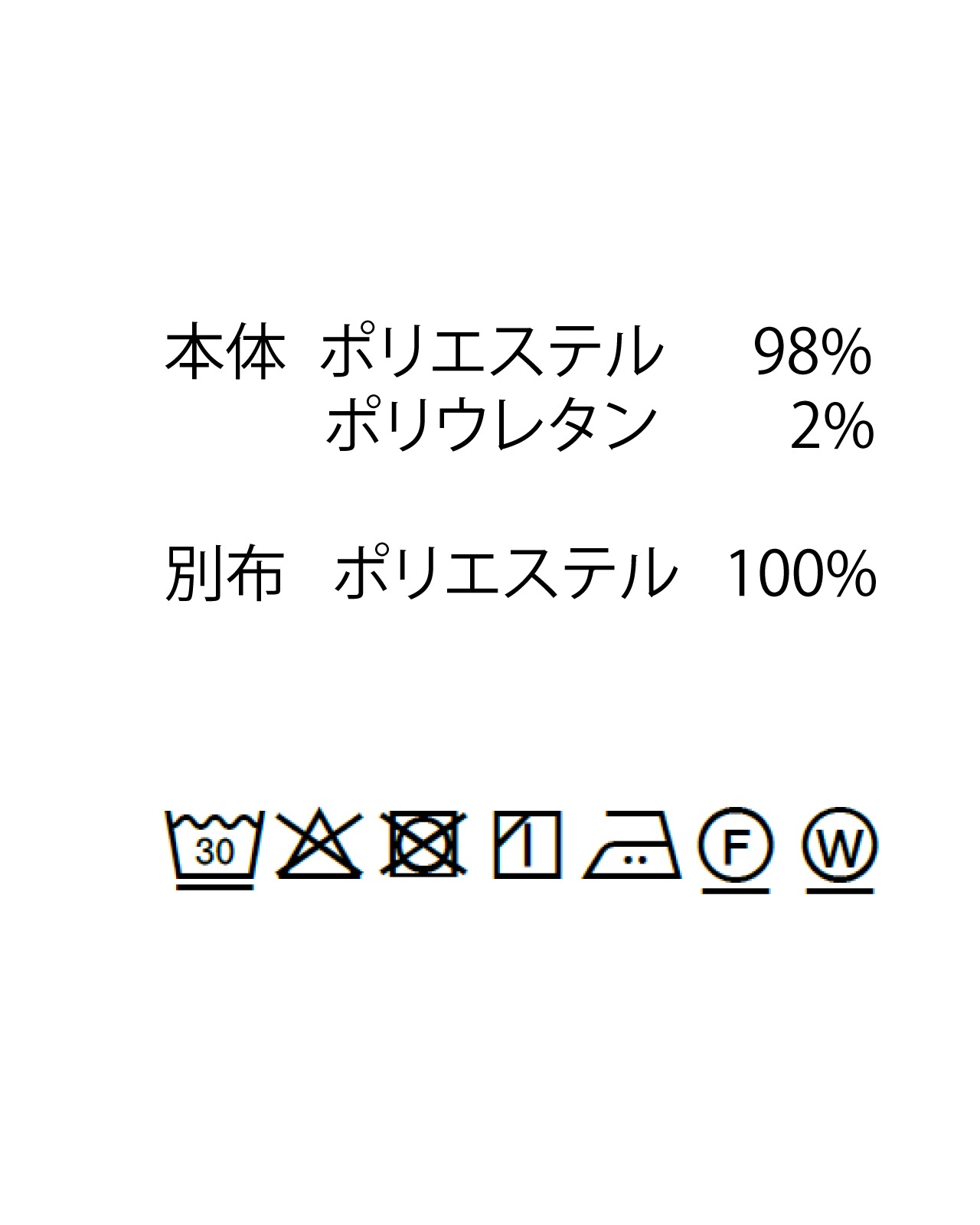Click the low-temperature iron symbol
The height and width of the screenshot is (1225, 980).
point(632,845)
